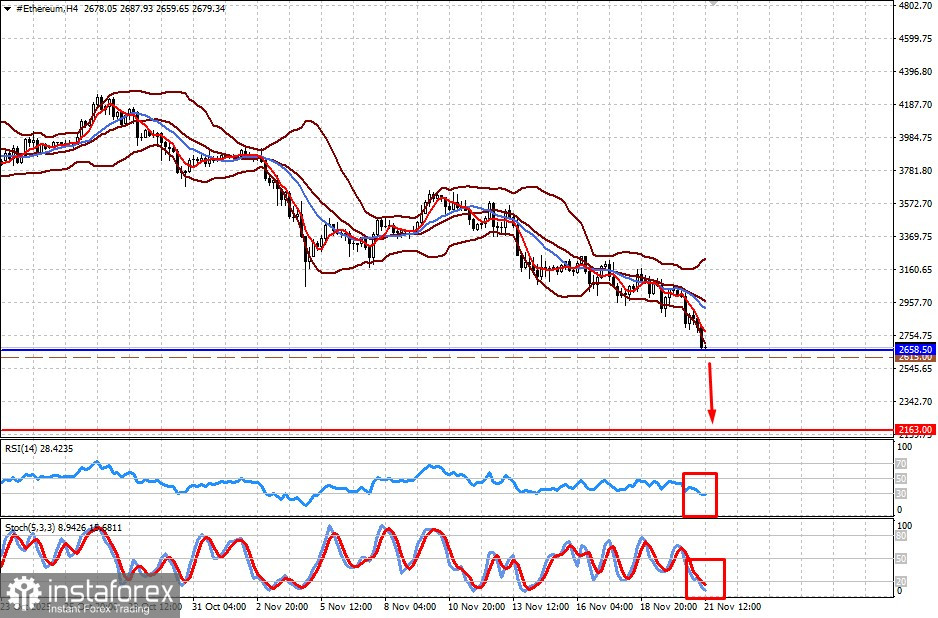The width and height of the screenshot is (938, 618).
Task: Click the 4187.70 price scale label
Action: click(x=915, y=104)
